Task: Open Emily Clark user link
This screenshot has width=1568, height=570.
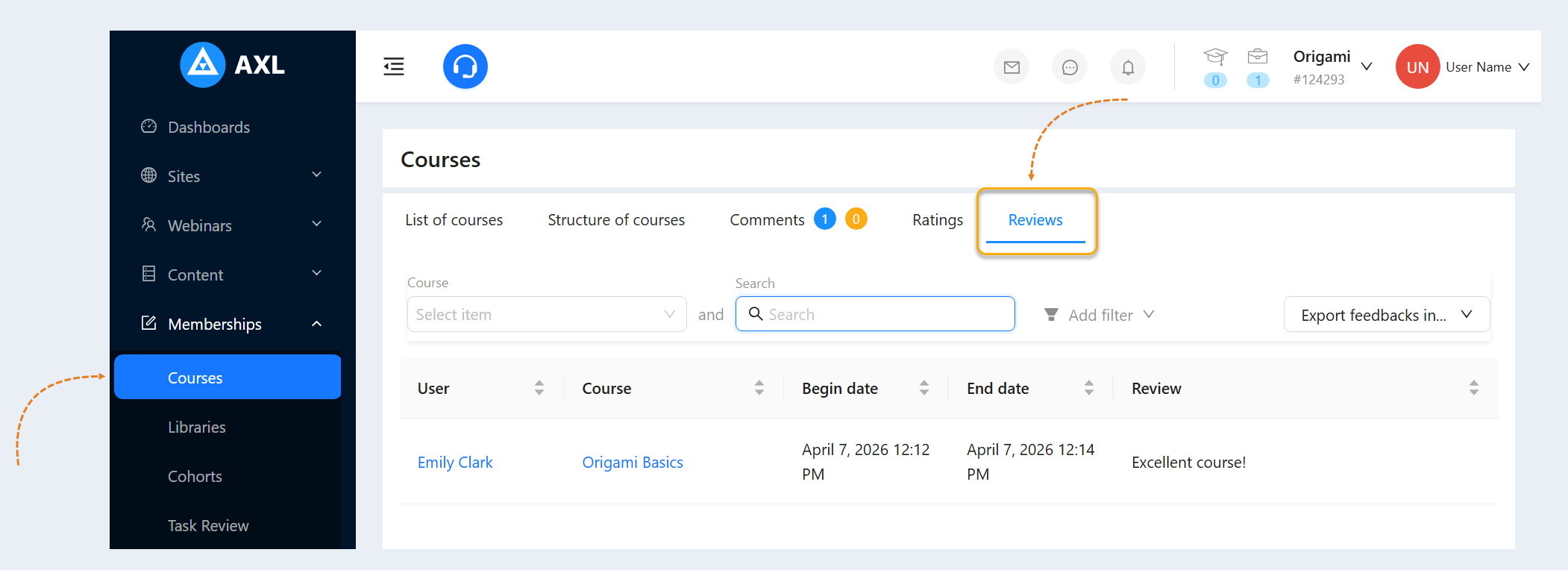Action: click(455, 463)
